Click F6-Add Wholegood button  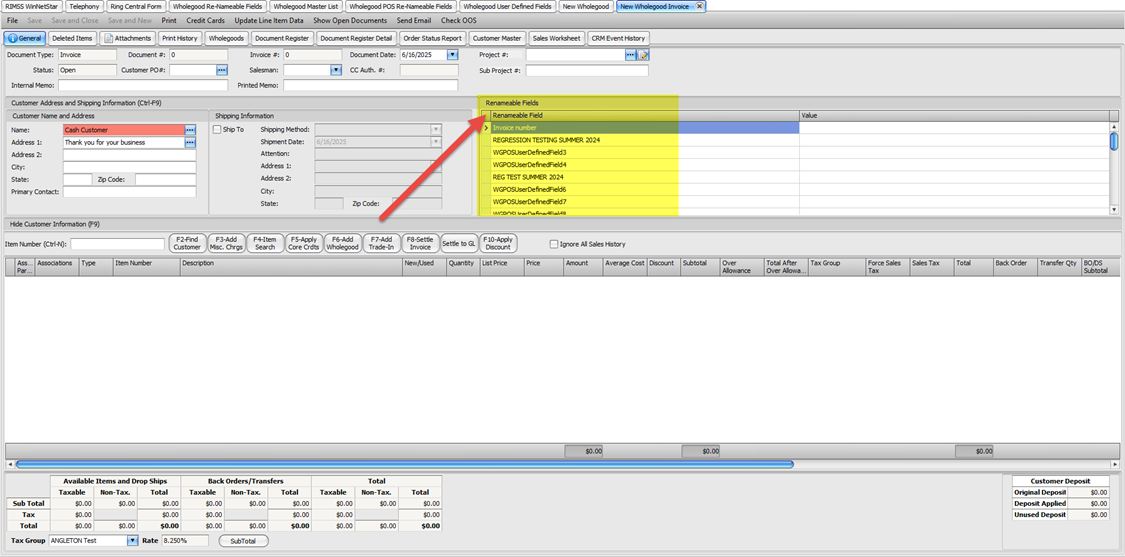[x=343, y=243]
